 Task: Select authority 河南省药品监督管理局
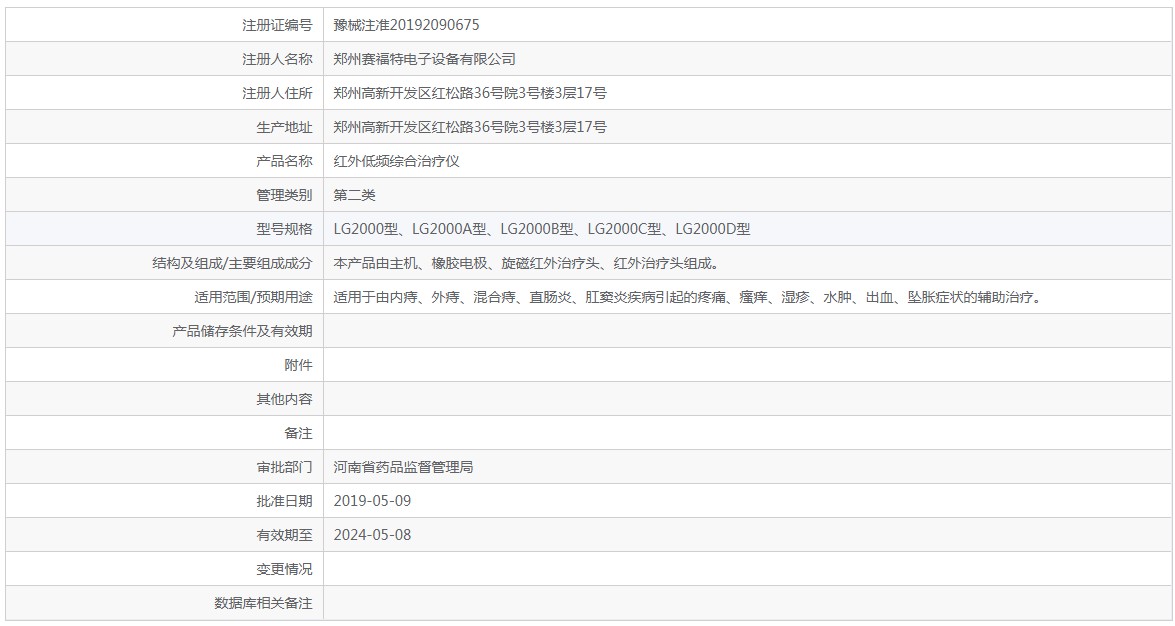click(x=403, y=467)
